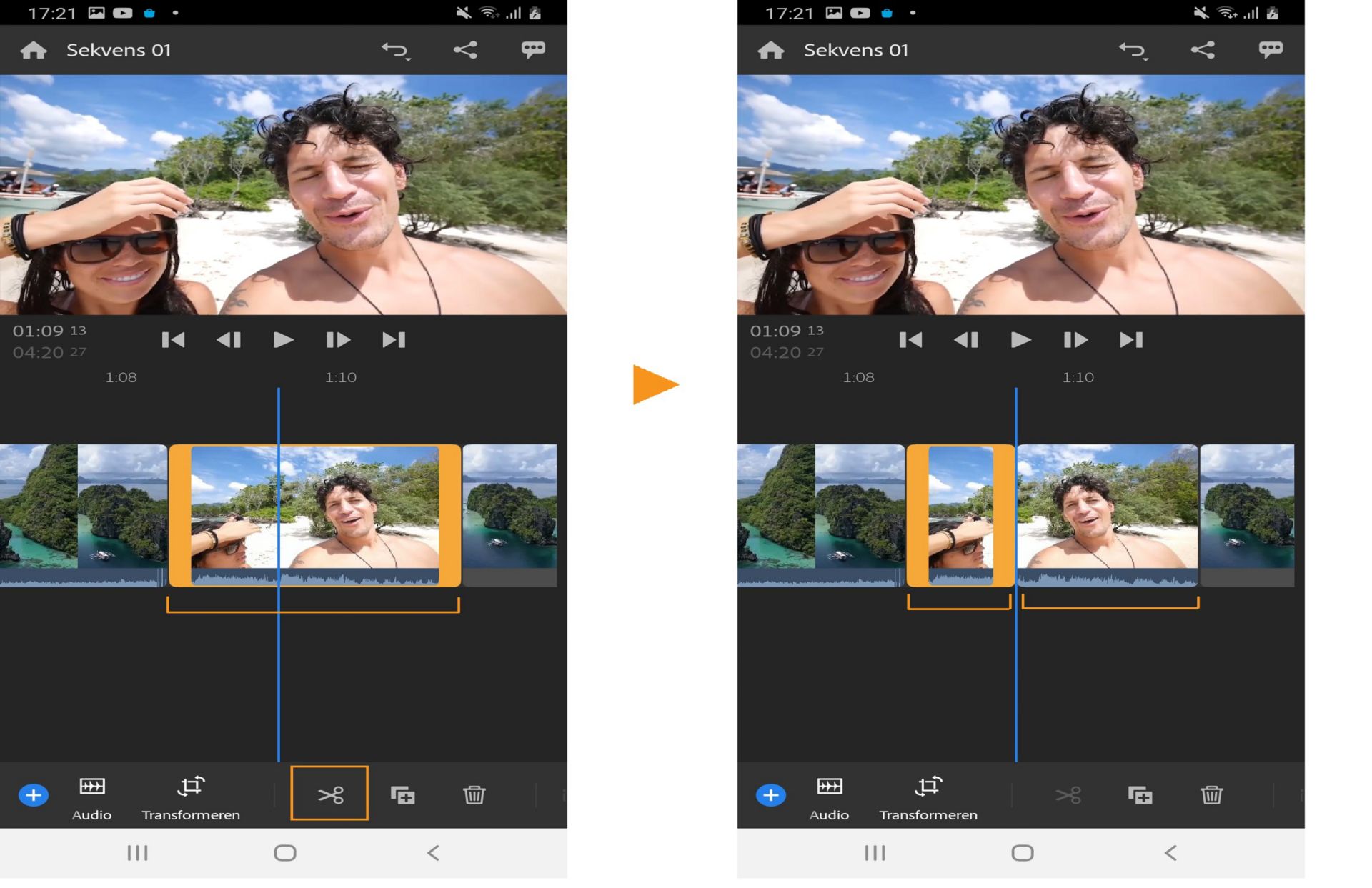The height and width of the screenshot is (888, 1372).
Task: Step back one frame in left screenshot
Action: 229,340
